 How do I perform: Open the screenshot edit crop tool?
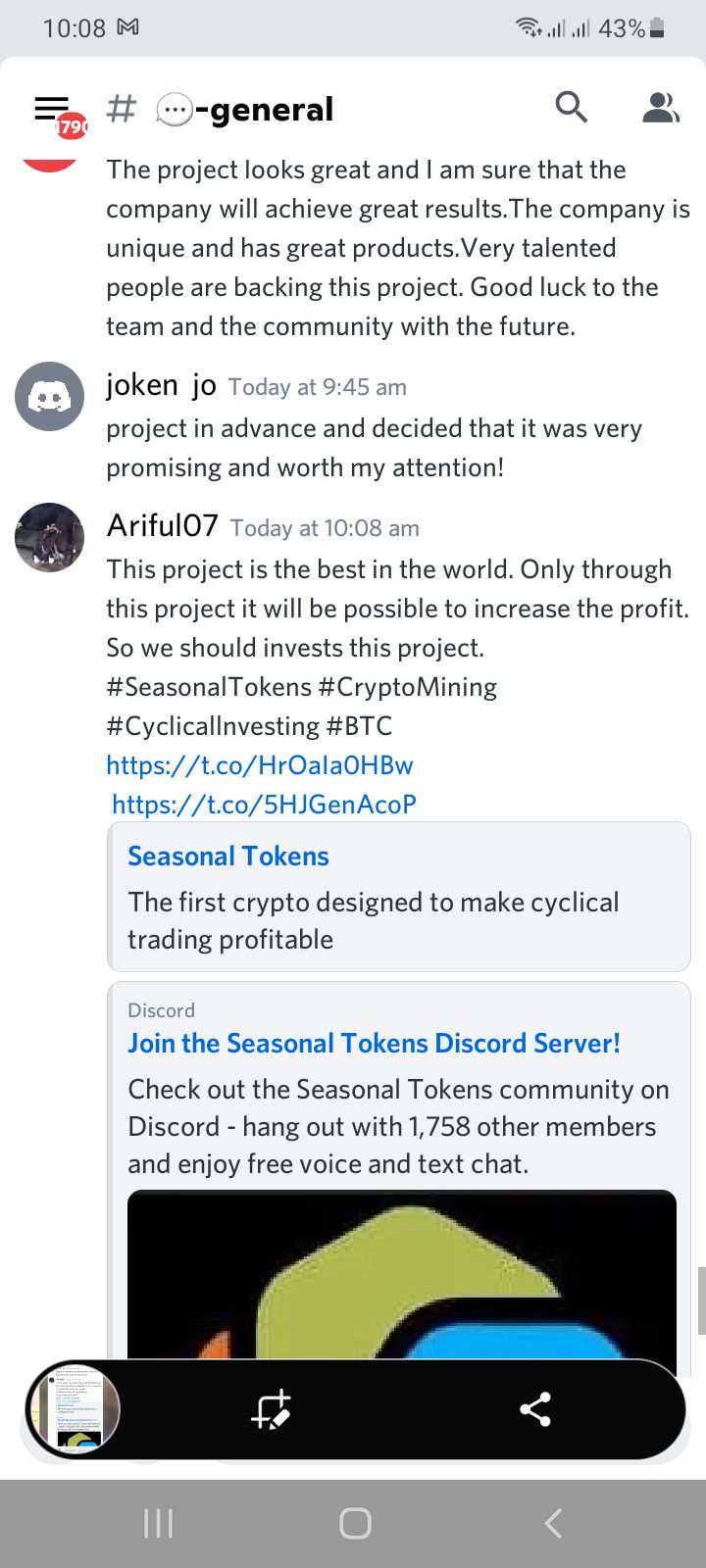[271, 1410]
